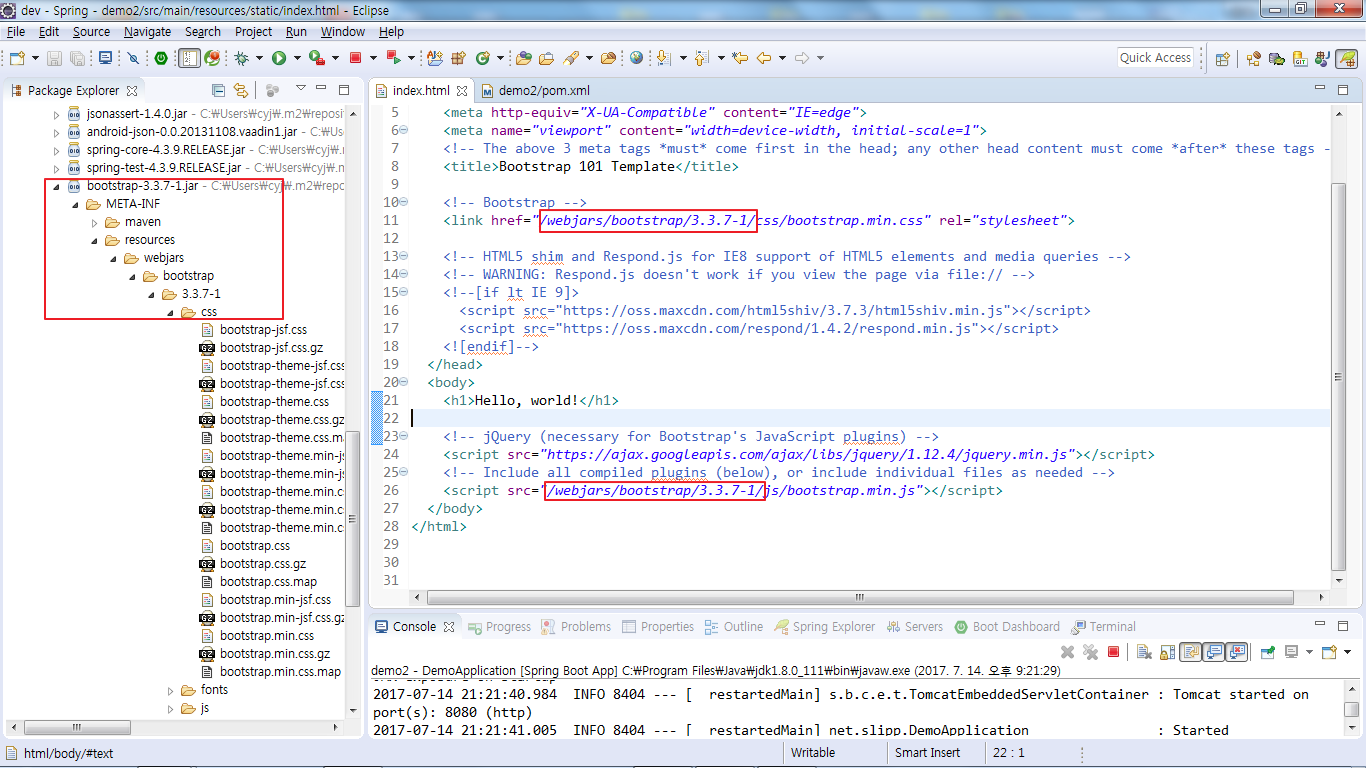Viewport: 1366px width, 768px height.
Task: Switch to the Problems view tab
Action: point(576,627)
